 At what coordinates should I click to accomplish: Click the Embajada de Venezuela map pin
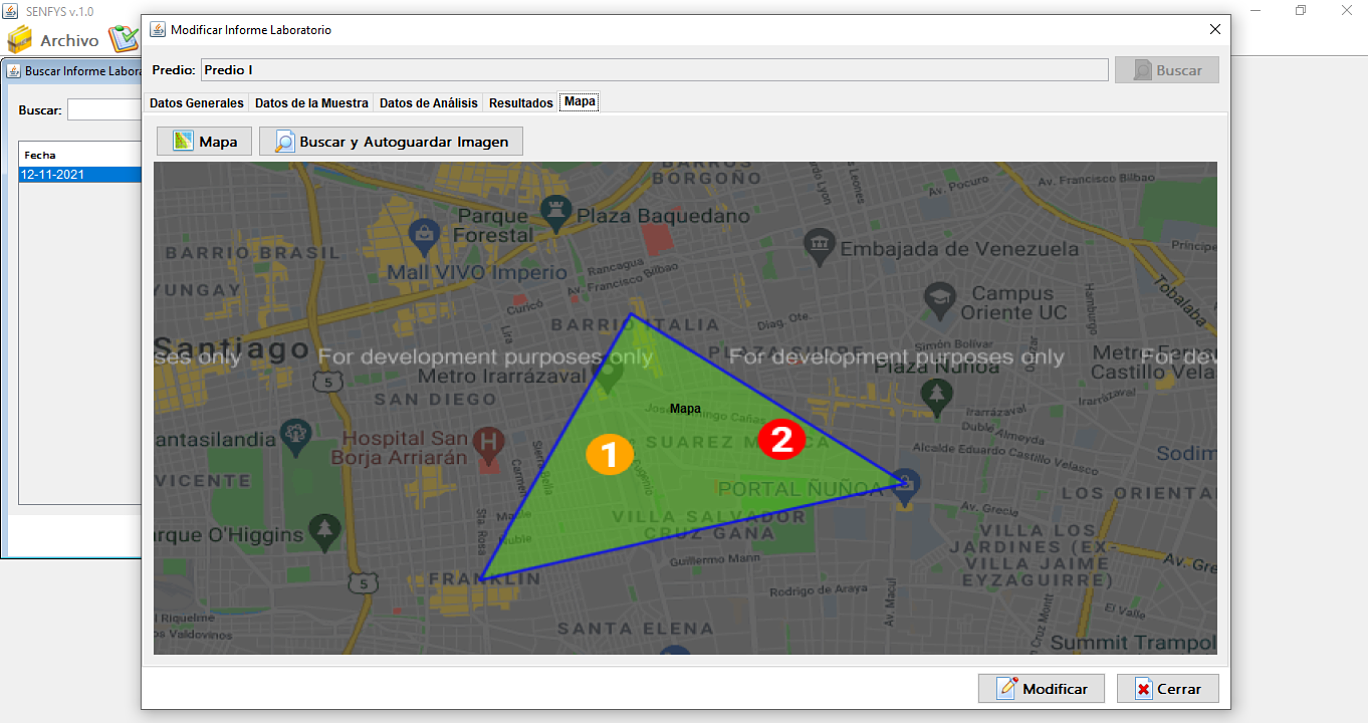tap(819, 247)
